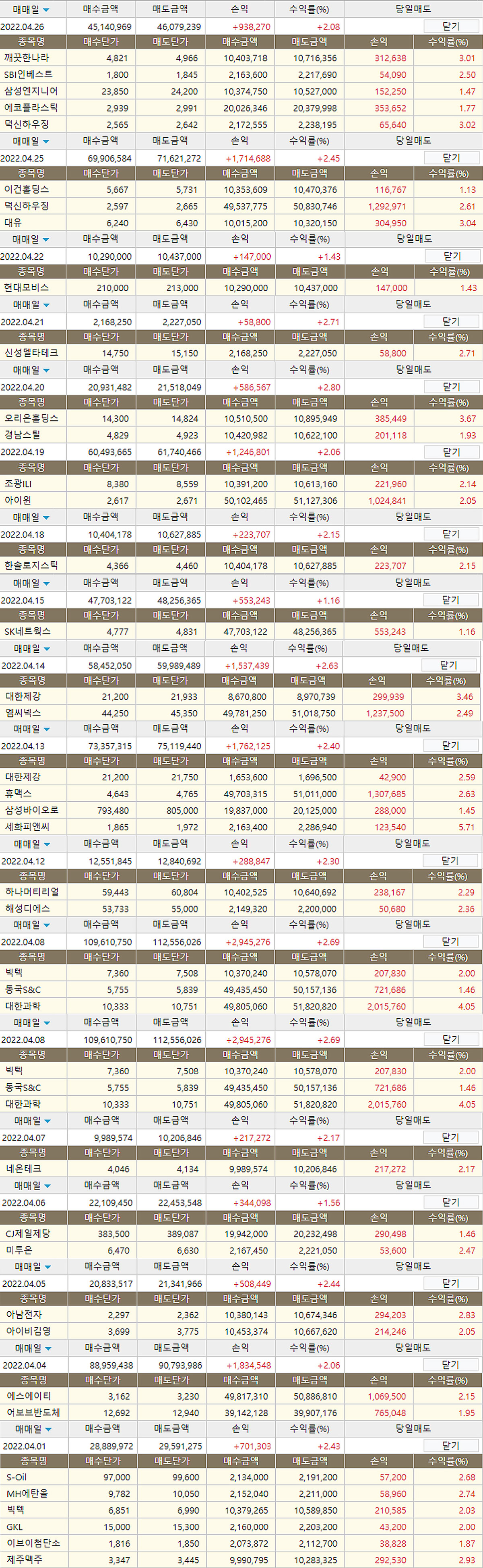The height and width of the screenshot is (1568, 483).
Task: Close the 2022.04.25 trade details
Action: pos(451,158)
